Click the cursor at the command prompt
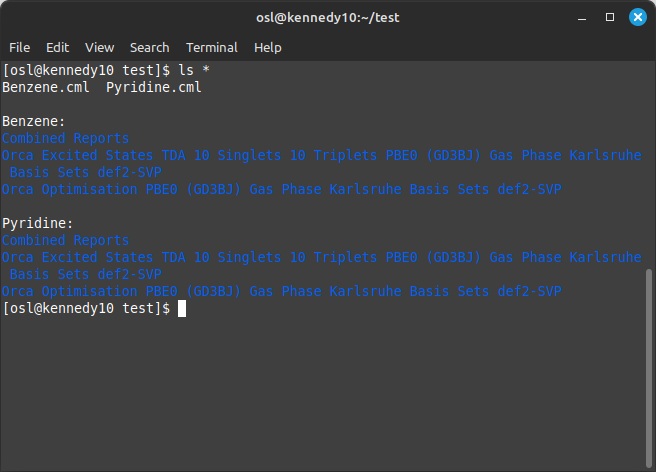The height and width of the screenshot is (472, 656). pyautogui.click(x=182, y=308)
